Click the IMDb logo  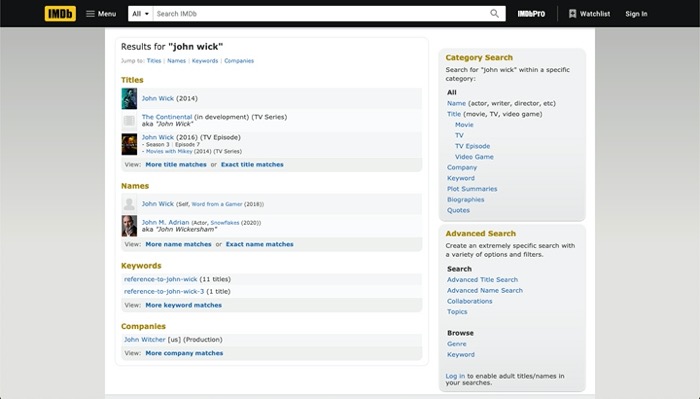(x=60, y=14)
